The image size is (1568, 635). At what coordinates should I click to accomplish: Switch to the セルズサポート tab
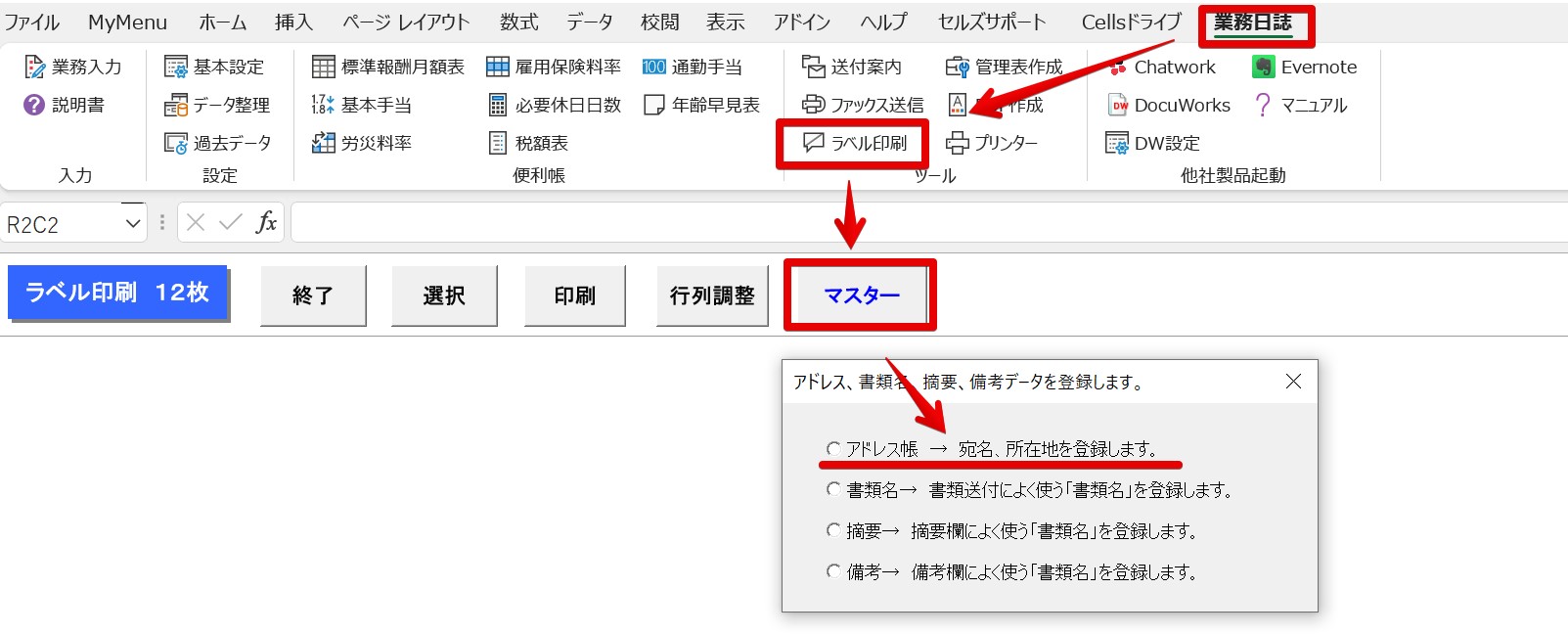coord(992,22)
